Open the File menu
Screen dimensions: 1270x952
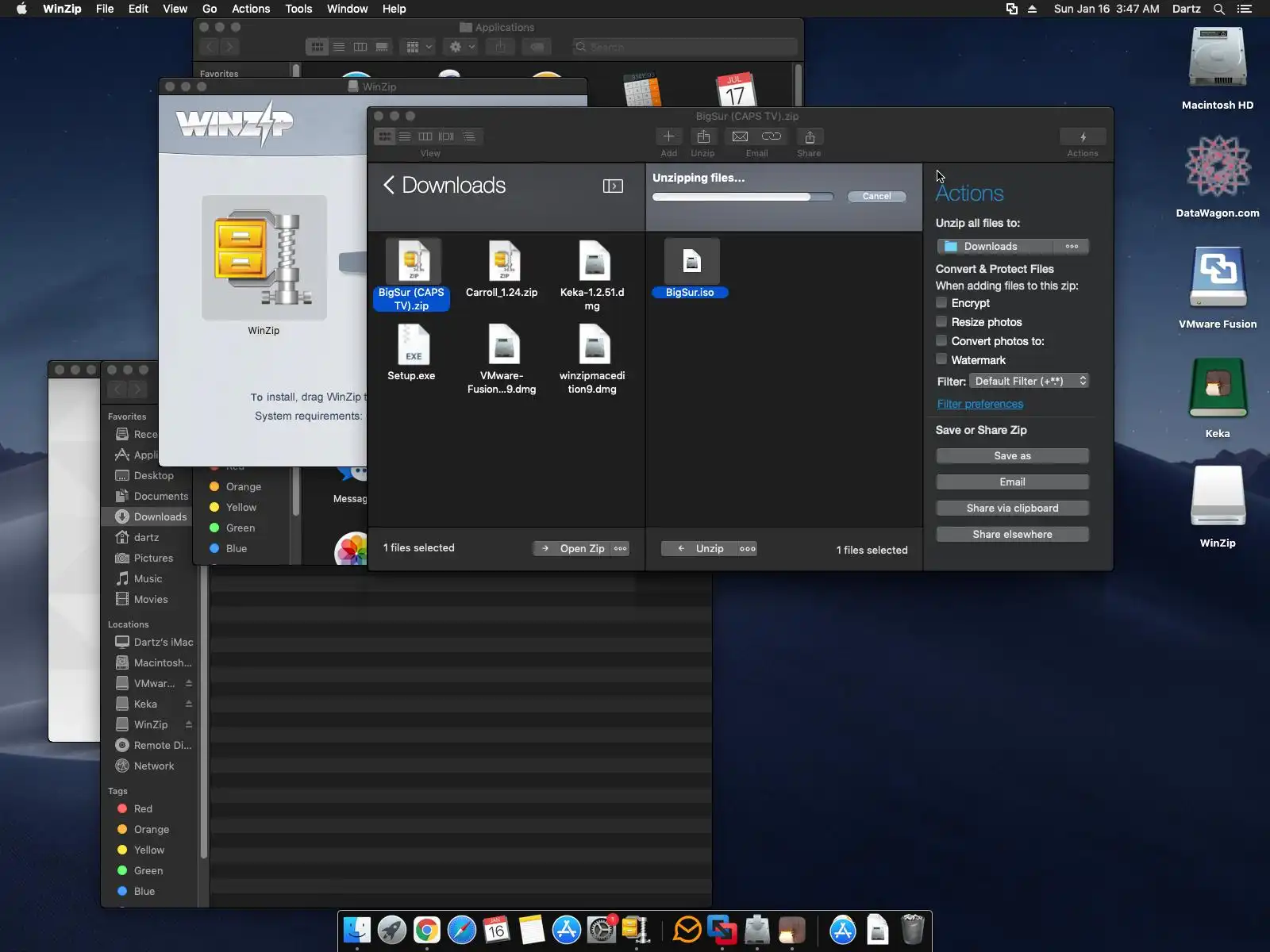(105, 9)
